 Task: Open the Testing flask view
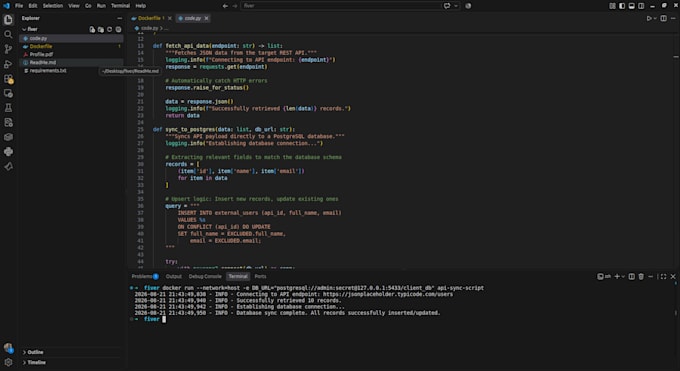tap(8, 108)
